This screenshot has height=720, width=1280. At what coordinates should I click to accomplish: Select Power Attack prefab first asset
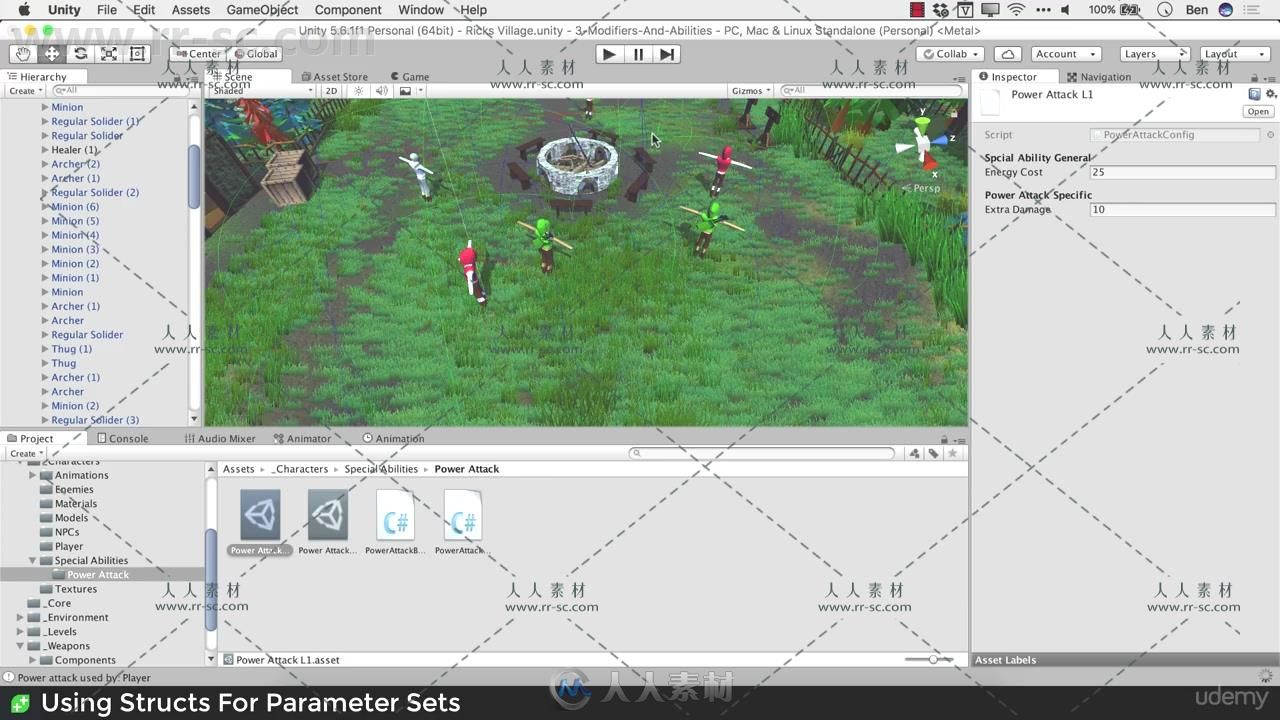260,521
